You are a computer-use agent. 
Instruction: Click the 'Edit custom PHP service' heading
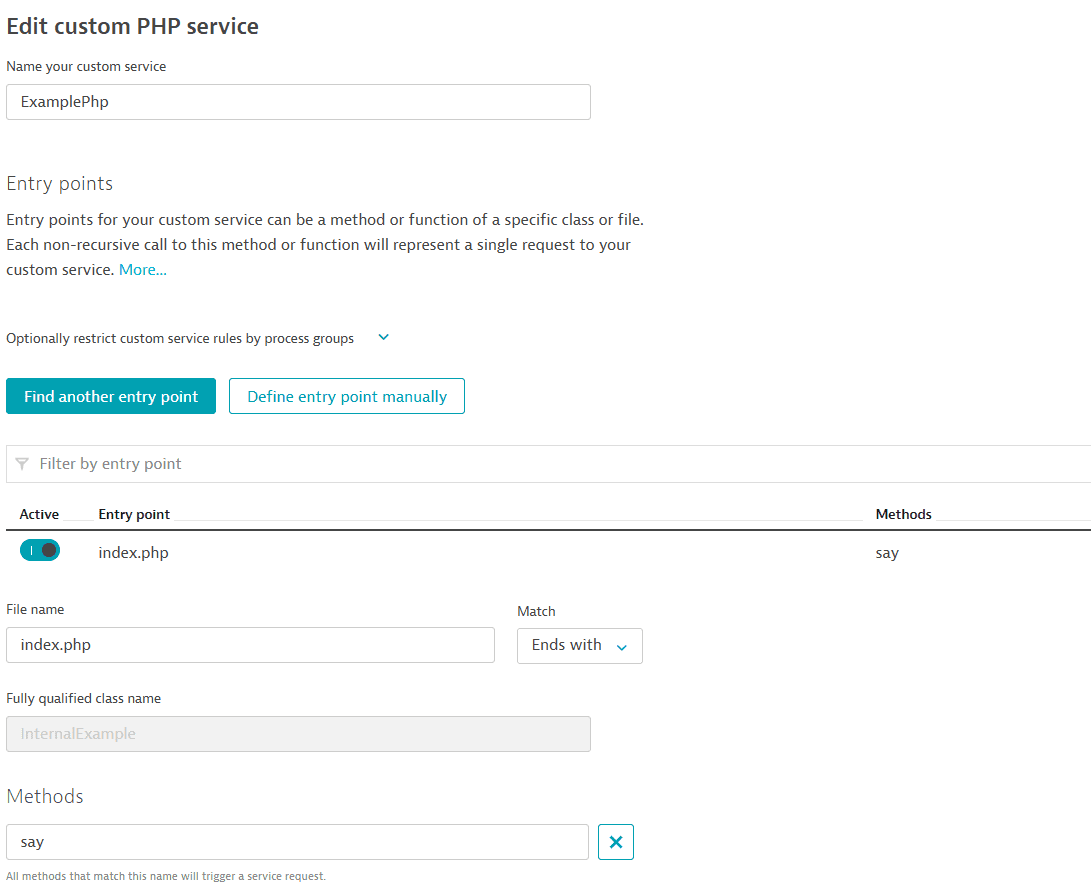pyautogui.click(x=133, y=27)
